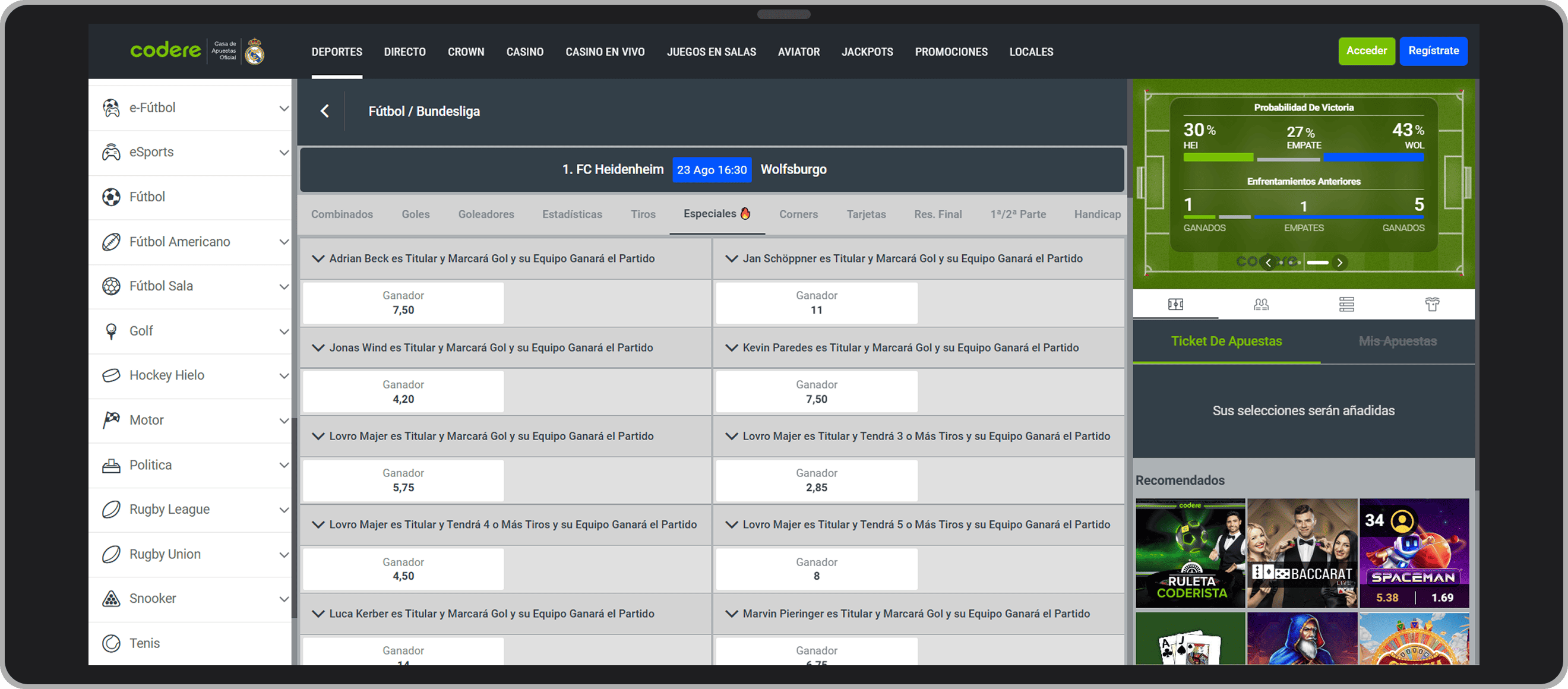This screenshot has height=689, width=1568.
Task: Collapse Luca Kerber es Titular market
Action: tap(318, 614)
